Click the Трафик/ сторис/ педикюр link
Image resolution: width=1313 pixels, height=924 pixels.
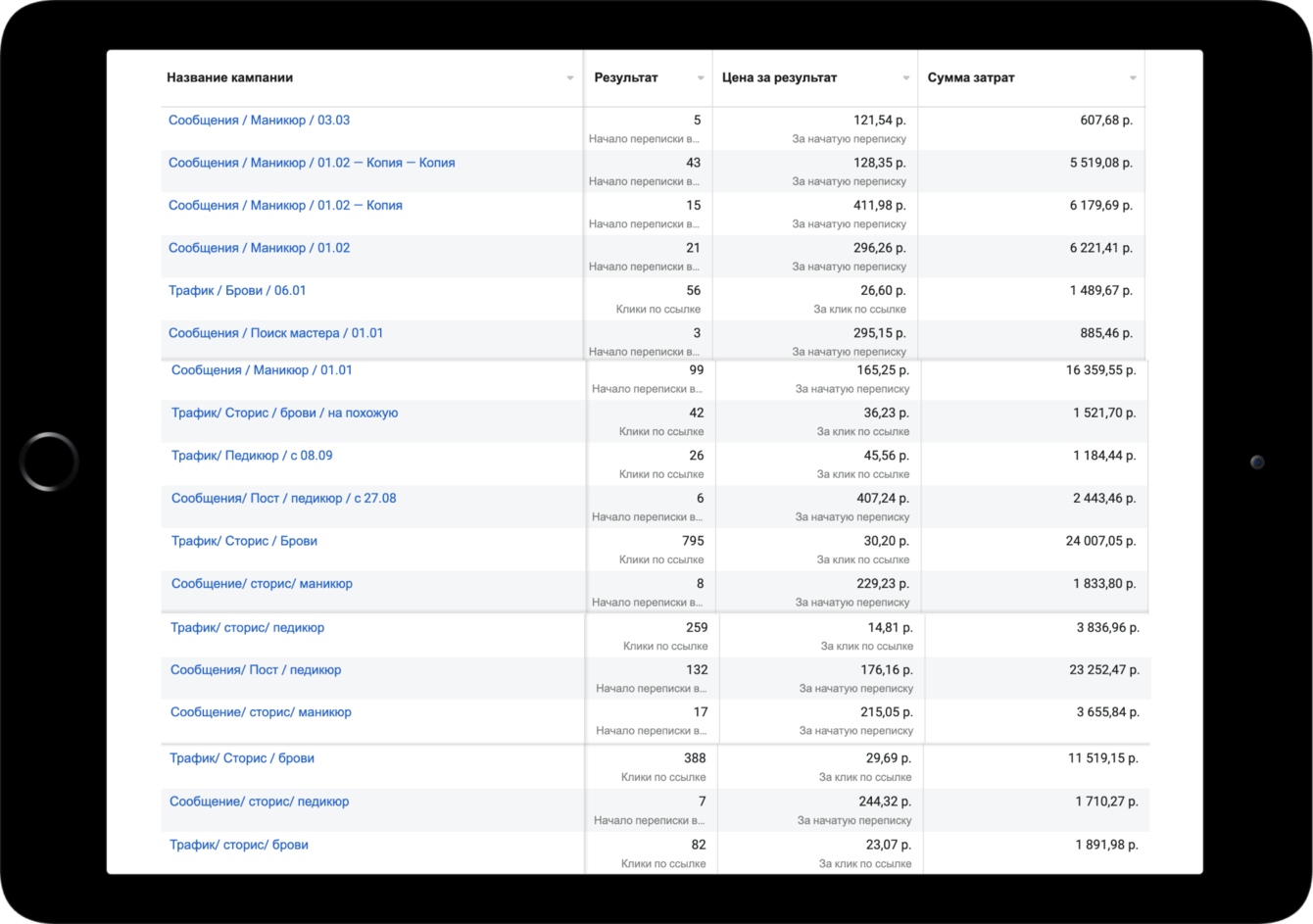point(247,628)
